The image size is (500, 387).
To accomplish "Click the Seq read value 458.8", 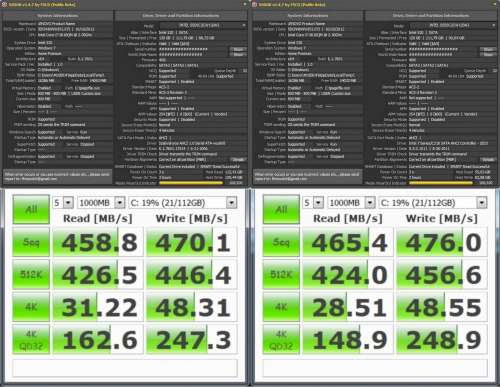I will click(x=98, y=242).
